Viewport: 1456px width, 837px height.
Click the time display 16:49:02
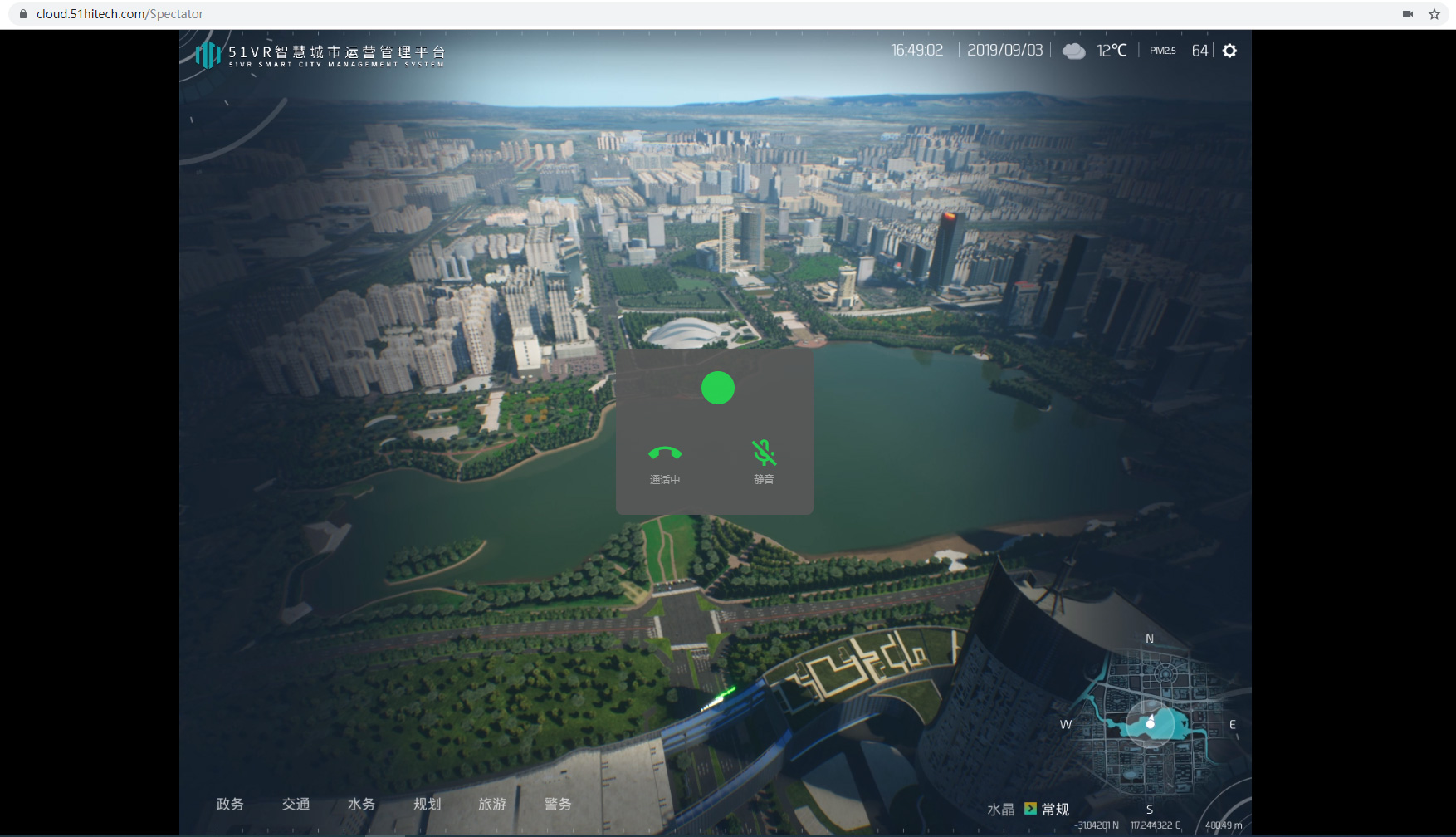[917, 51]
